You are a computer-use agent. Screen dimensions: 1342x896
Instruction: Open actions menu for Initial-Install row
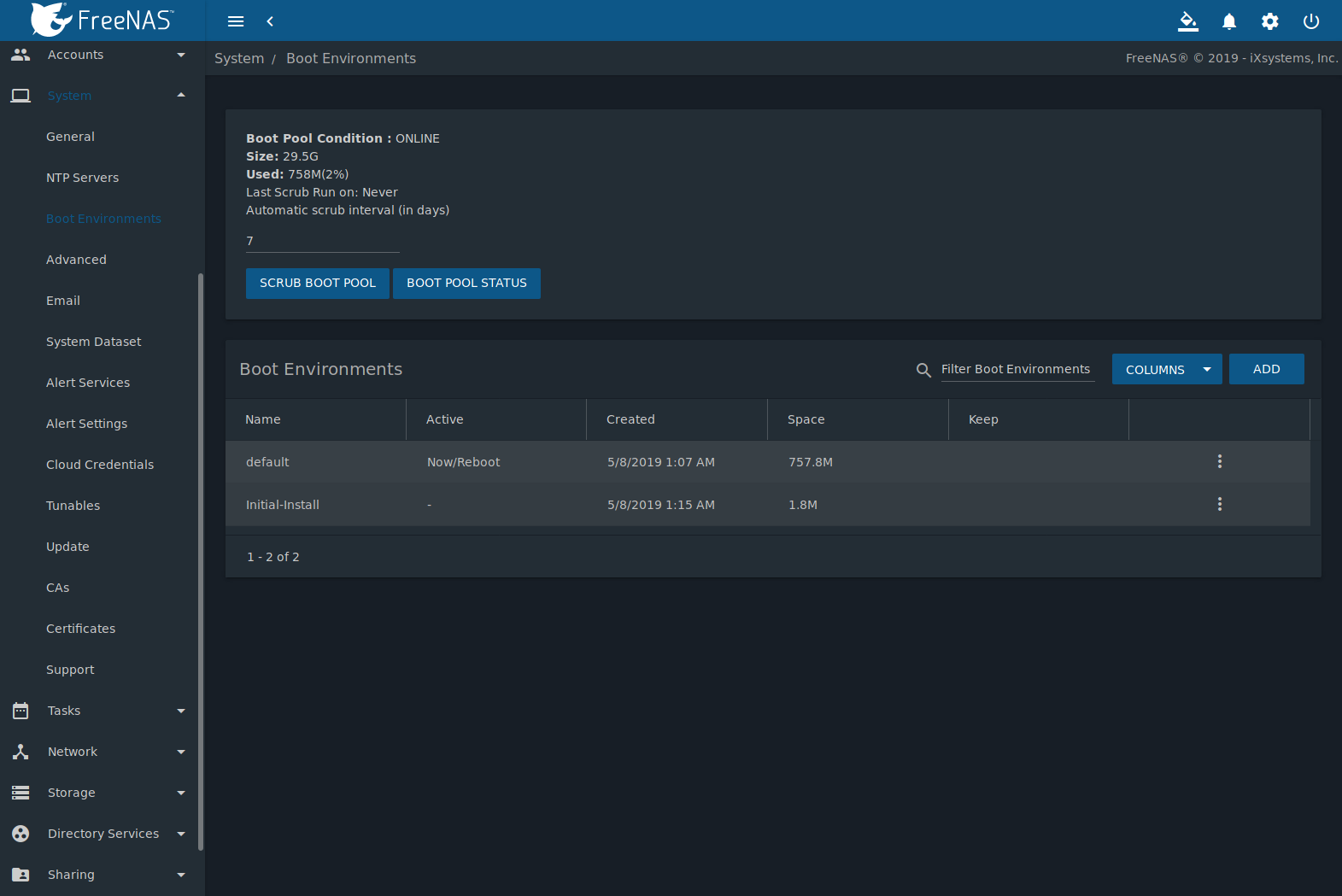tap(1220, 504)
